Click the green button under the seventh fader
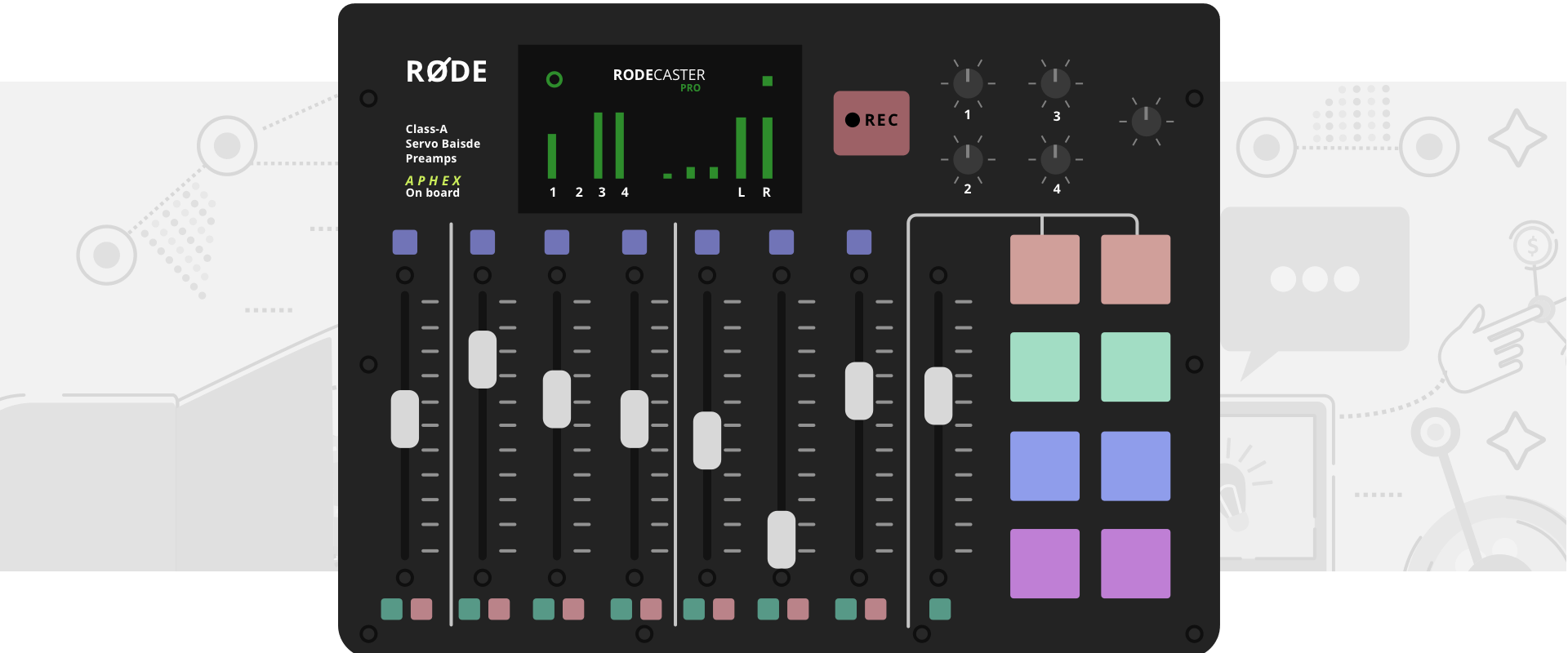 click(846, 609)
